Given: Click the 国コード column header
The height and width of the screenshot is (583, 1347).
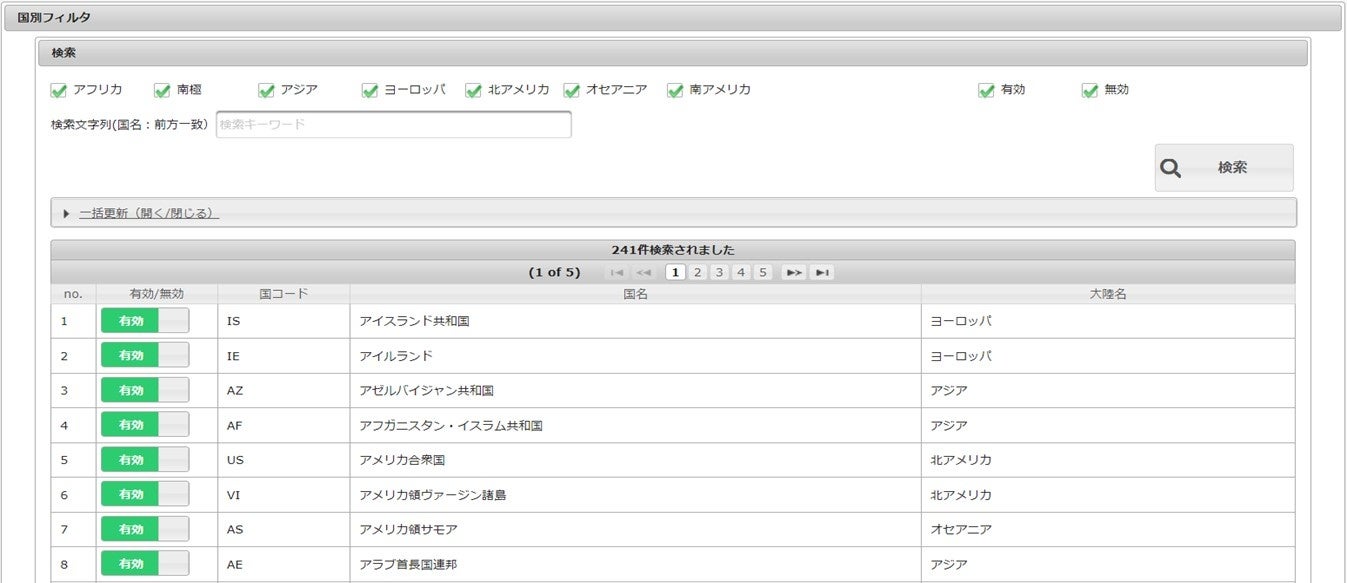Looking at the screenshot, I should (x=284, y=294).
